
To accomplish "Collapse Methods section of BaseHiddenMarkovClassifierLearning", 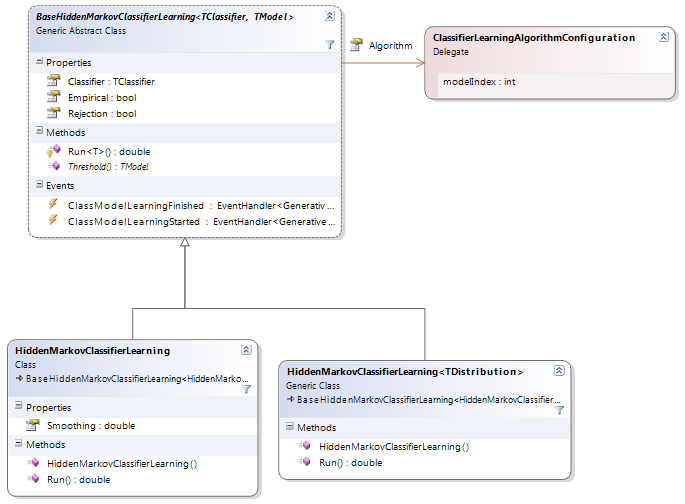I will point(39,131).
